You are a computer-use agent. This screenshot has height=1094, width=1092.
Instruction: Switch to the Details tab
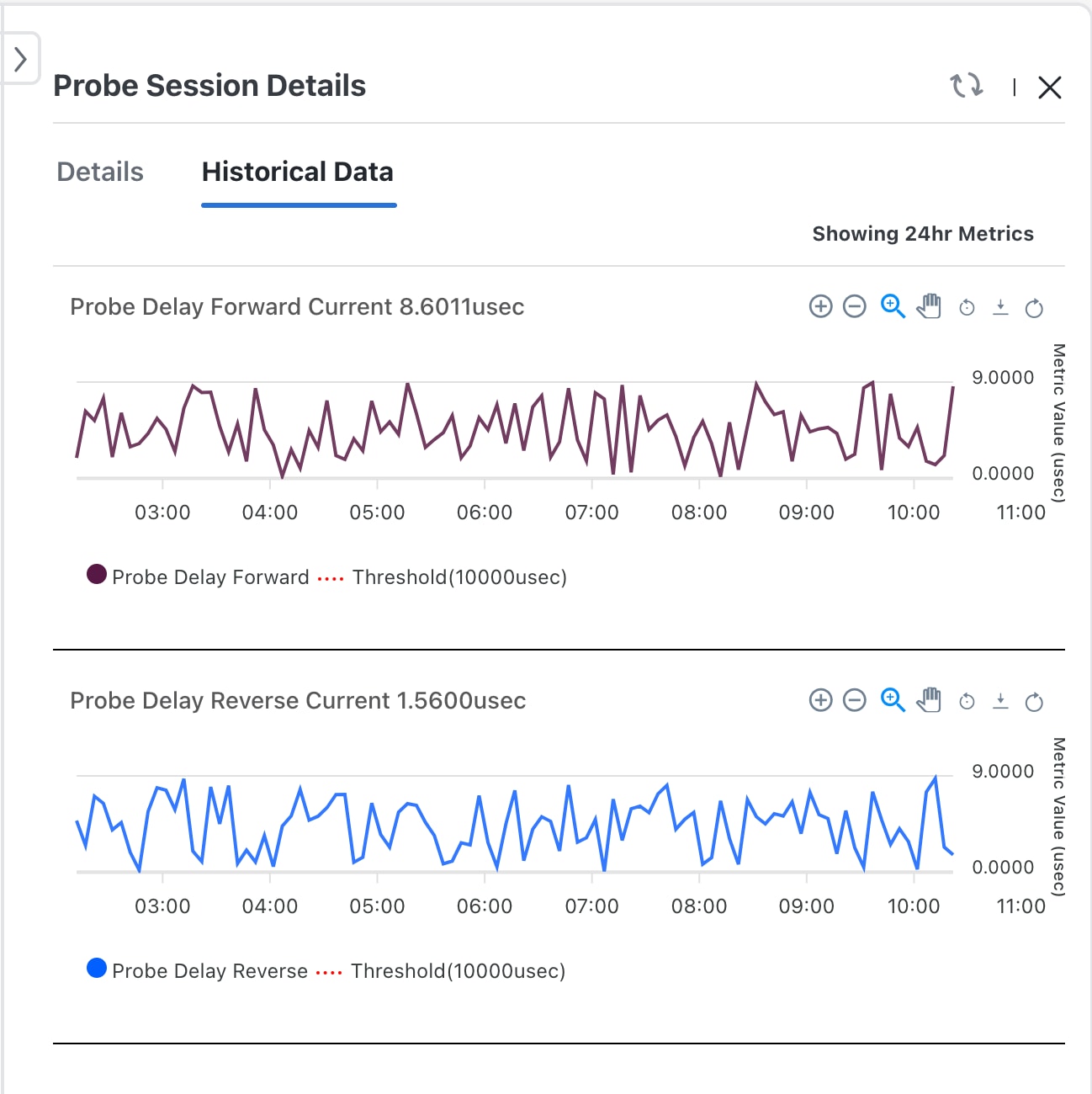coord(100,172)
